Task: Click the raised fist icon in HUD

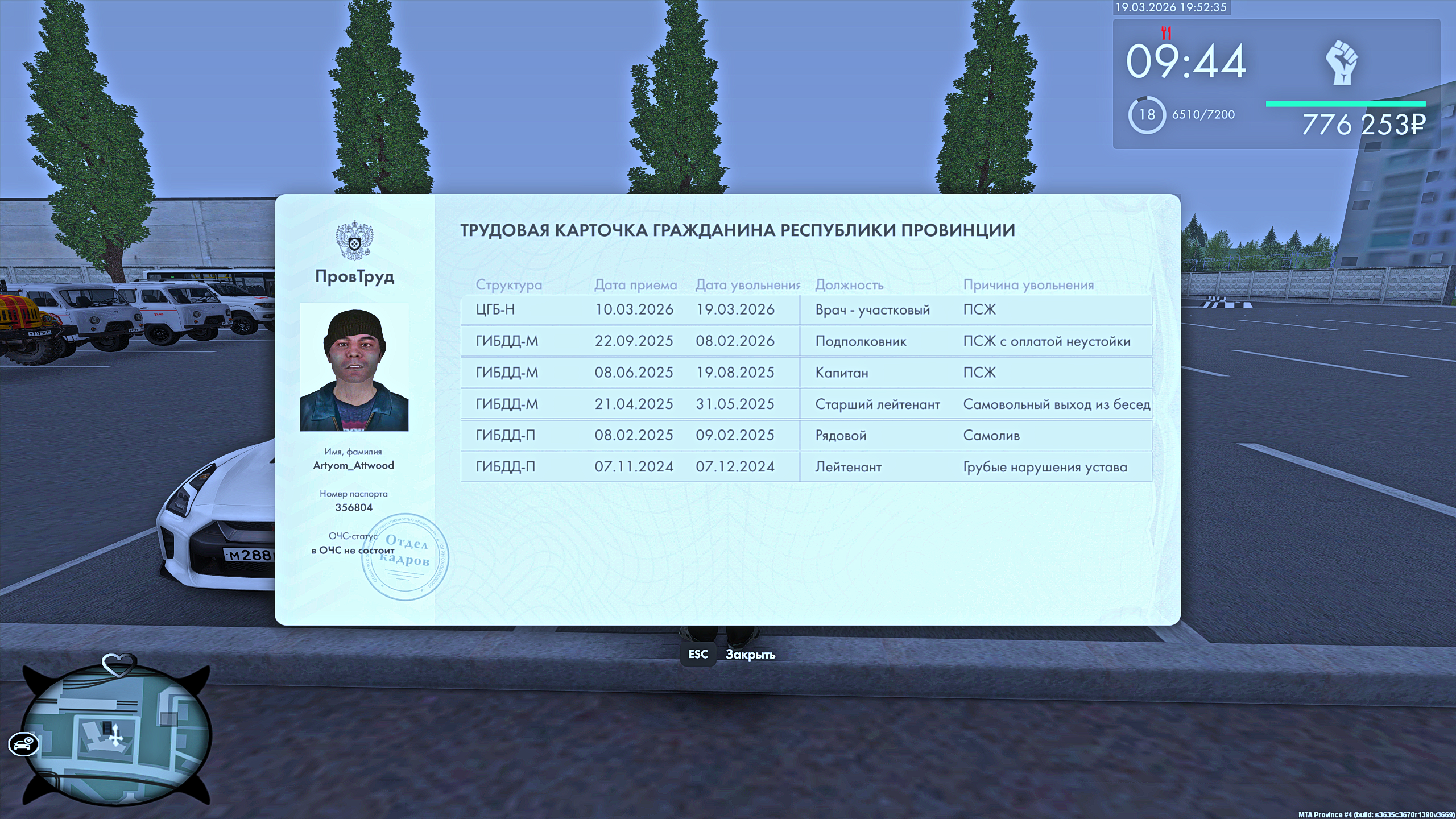Action: pyautogui.click(x=1342, y=63)
